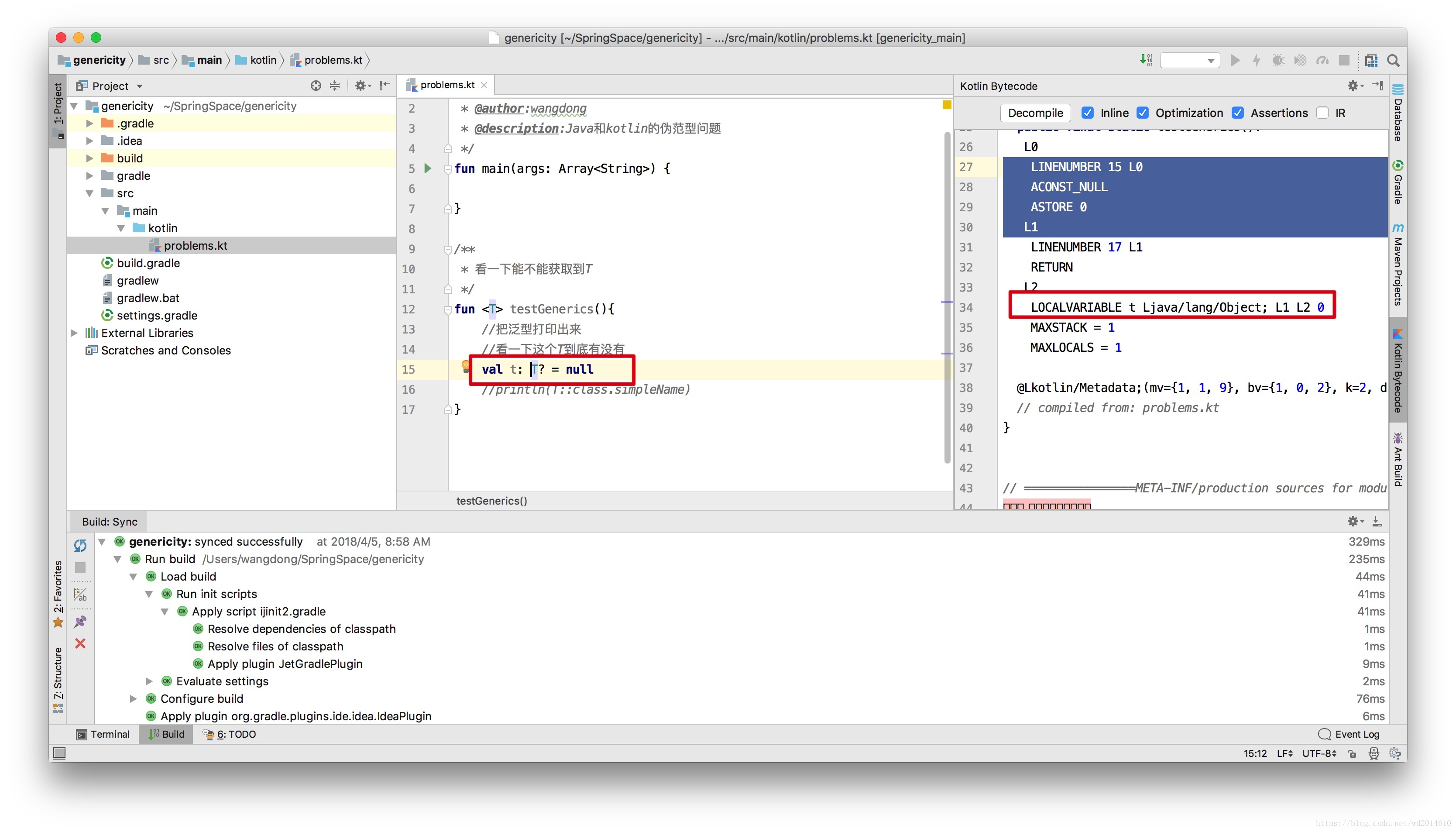This screenshot has height=832, width=1456.
Task: Disable the Optimization checkbox
Action: tap(1142, 113)
